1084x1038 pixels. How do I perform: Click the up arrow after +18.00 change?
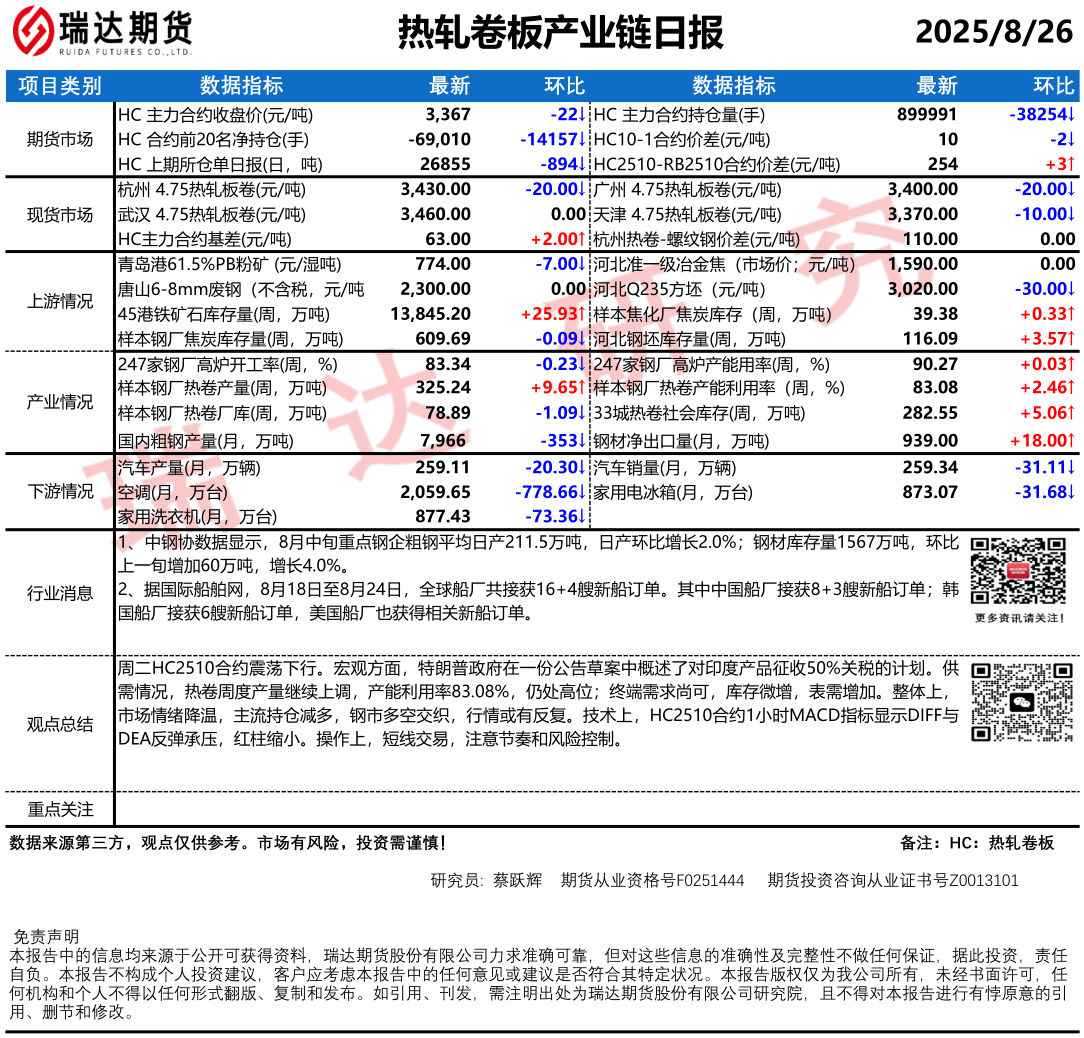[1071, 440]
